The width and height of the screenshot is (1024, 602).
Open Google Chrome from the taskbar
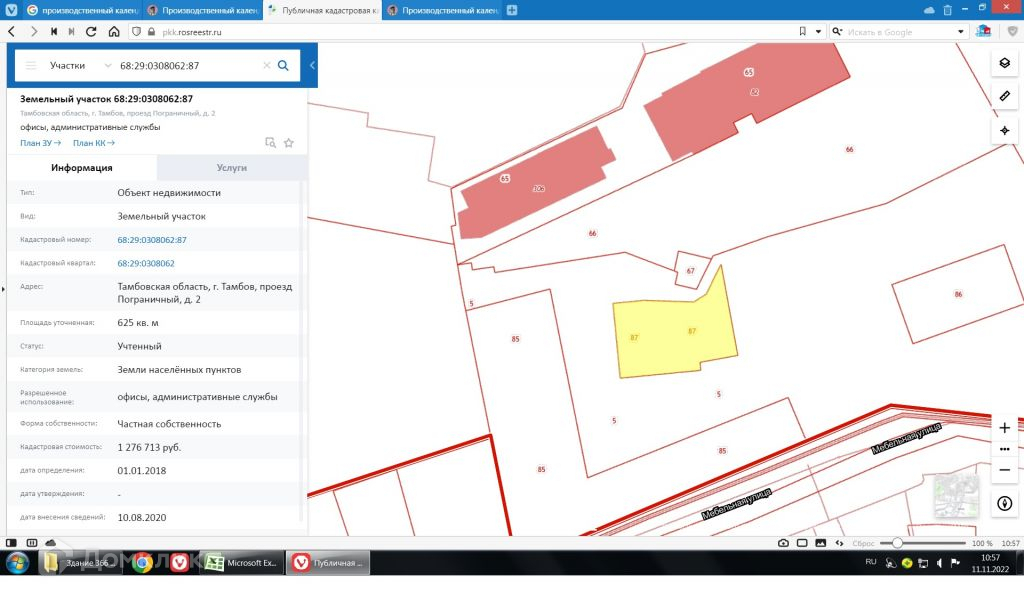coord(142,563)
